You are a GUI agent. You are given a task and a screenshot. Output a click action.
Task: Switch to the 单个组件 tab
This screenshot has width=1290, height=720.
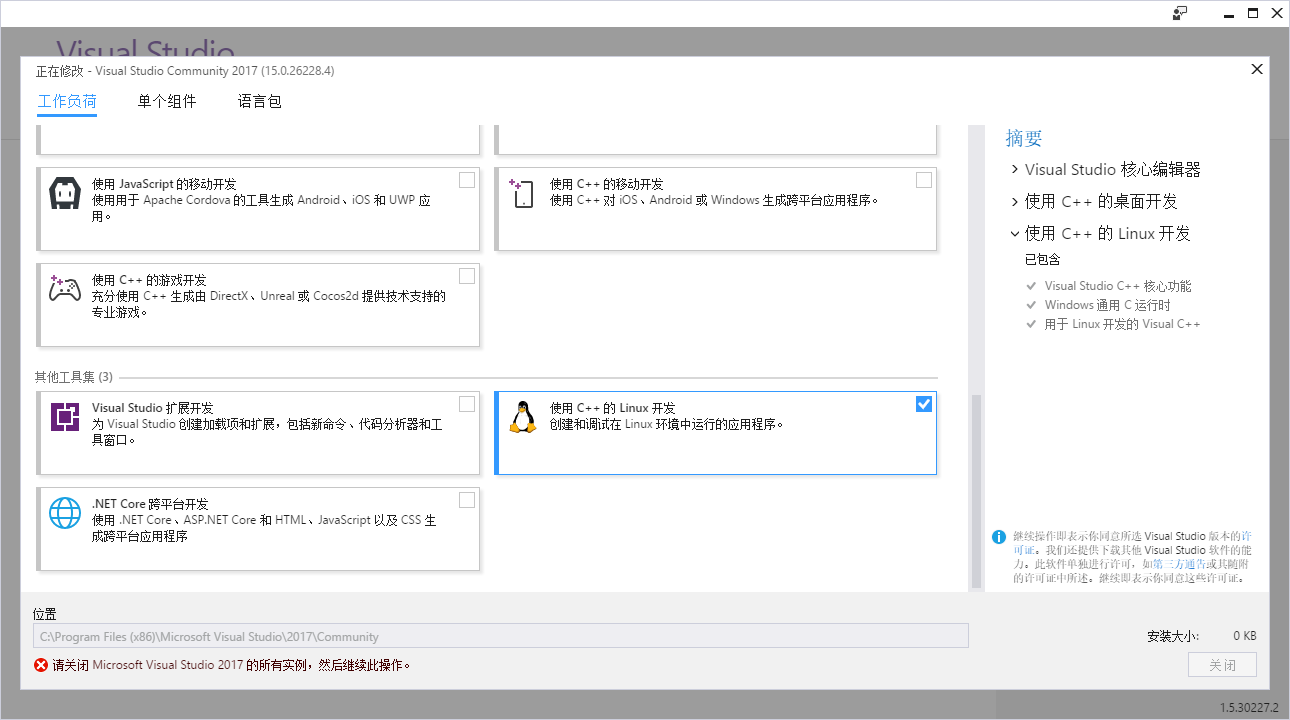[167, 101]
